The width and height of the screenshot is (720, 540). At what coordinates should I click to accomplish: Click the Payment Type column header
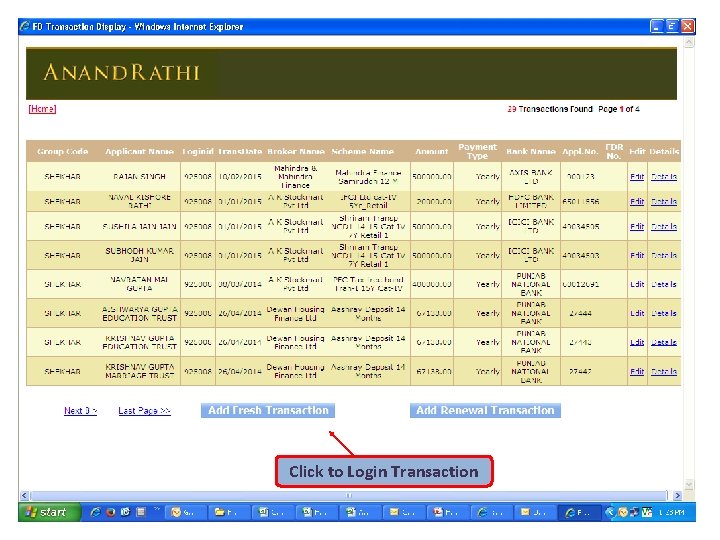pos(478,151)
